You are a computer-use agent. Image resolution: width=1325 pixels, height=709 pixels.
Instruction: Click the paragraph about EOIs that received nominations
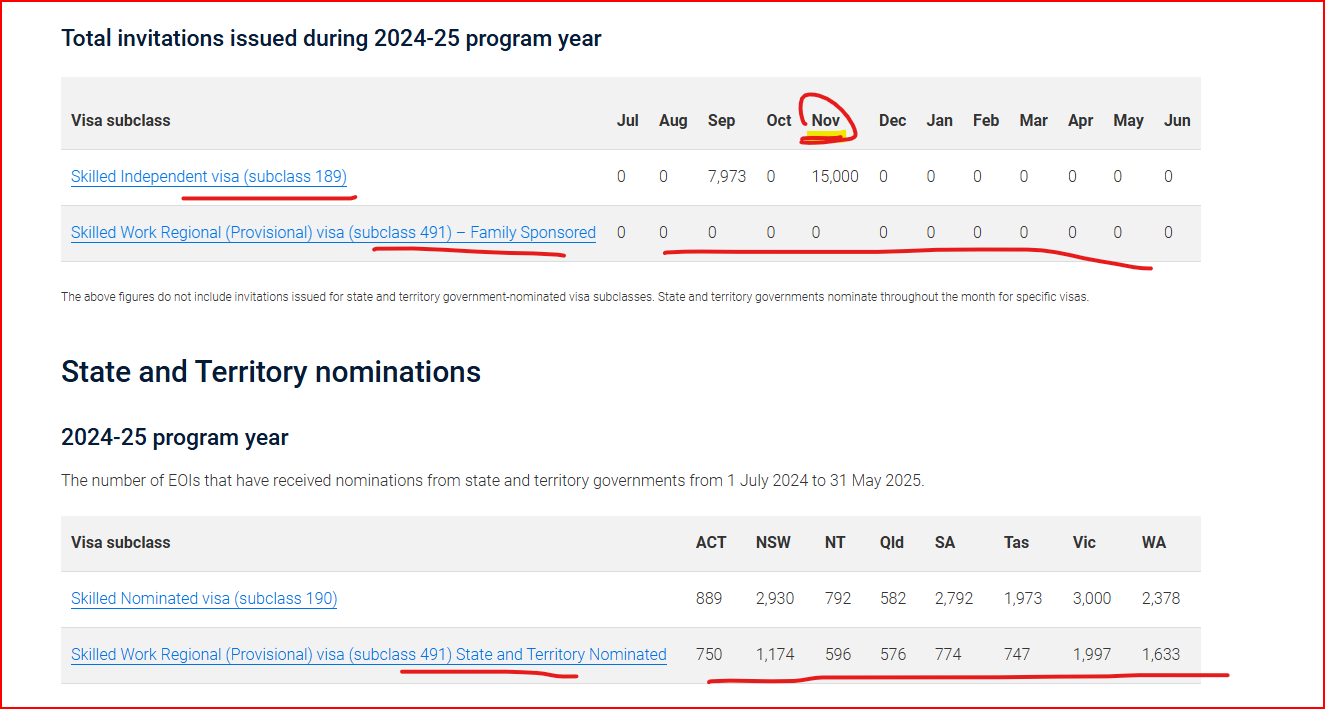click(493, 481)
